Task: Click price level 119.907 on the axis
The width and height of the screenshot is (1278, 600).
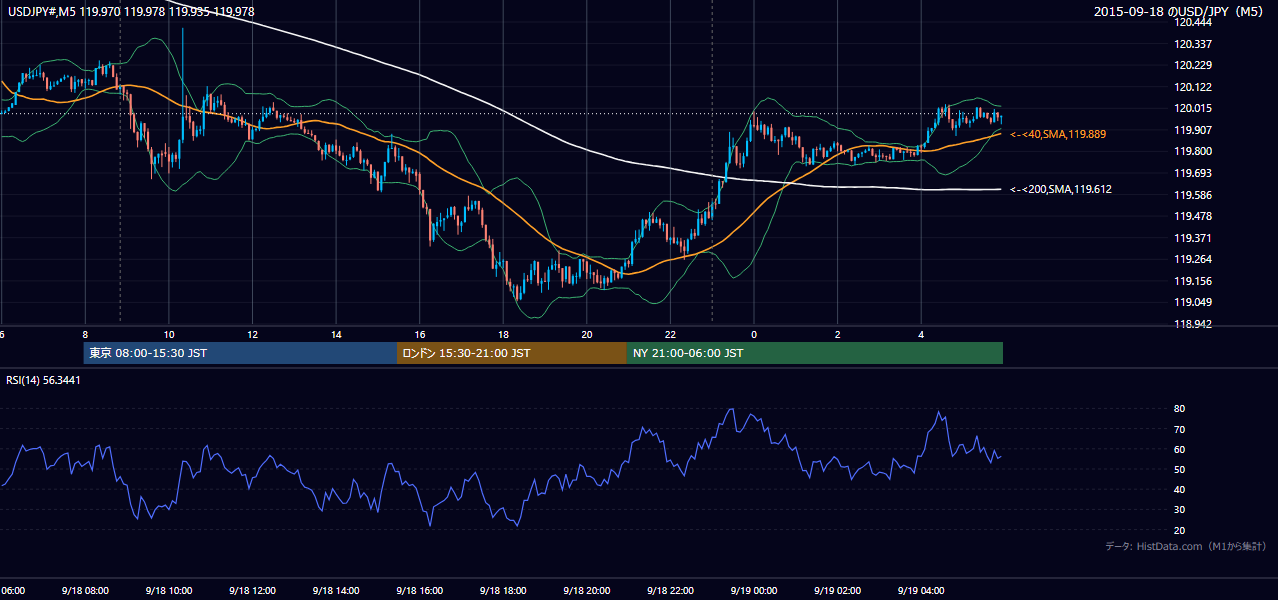Action: [1194, 130]
